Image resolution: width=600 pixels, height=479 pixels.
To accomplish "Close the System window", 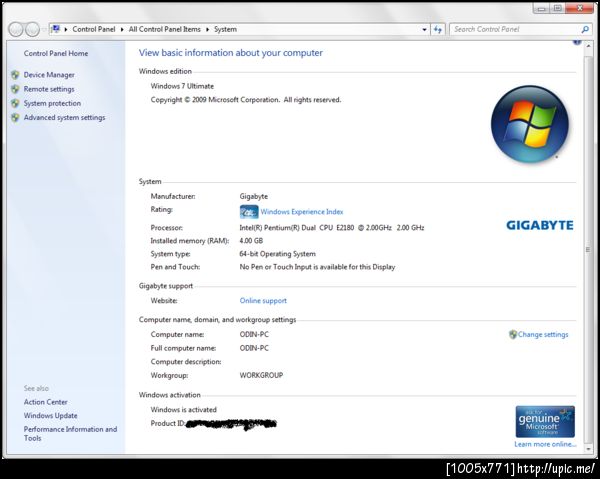I will click(x=580, y=8).
